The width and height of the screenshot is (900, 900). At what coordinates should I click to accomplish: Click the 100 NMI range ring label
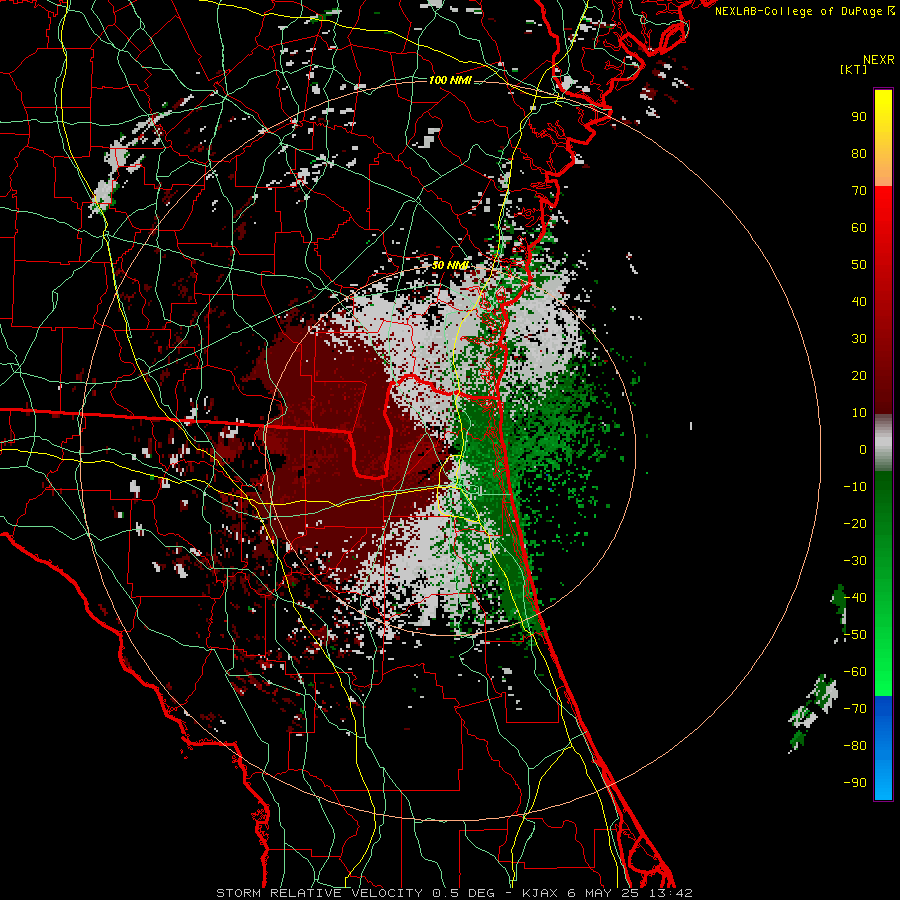pyautogui.click(x=450, y=80)
